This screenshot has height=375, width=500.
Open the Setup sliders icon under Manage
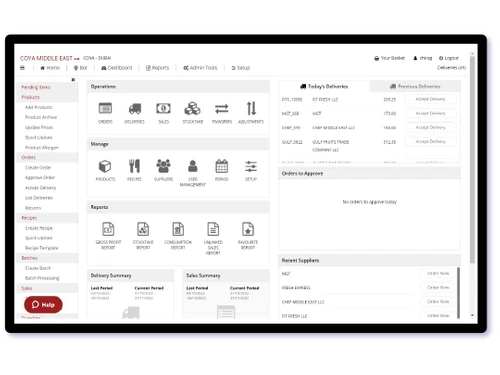[x=251, y=166]
